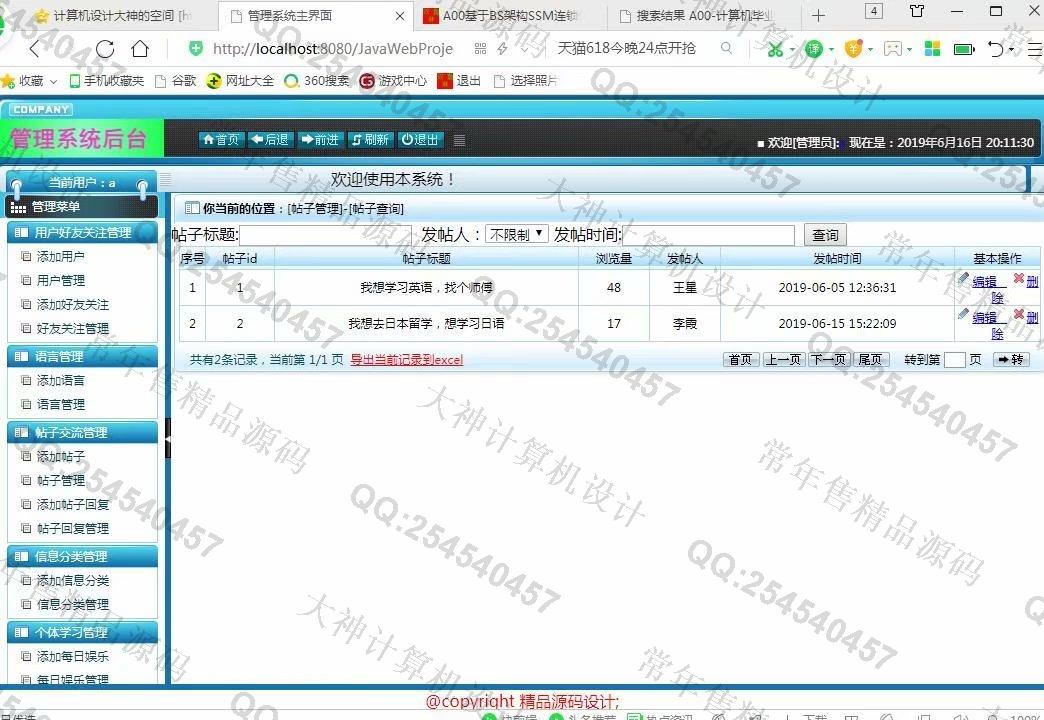
Task: Collapse the 帖子交流管理 menu section
Action: coord(82,432)
